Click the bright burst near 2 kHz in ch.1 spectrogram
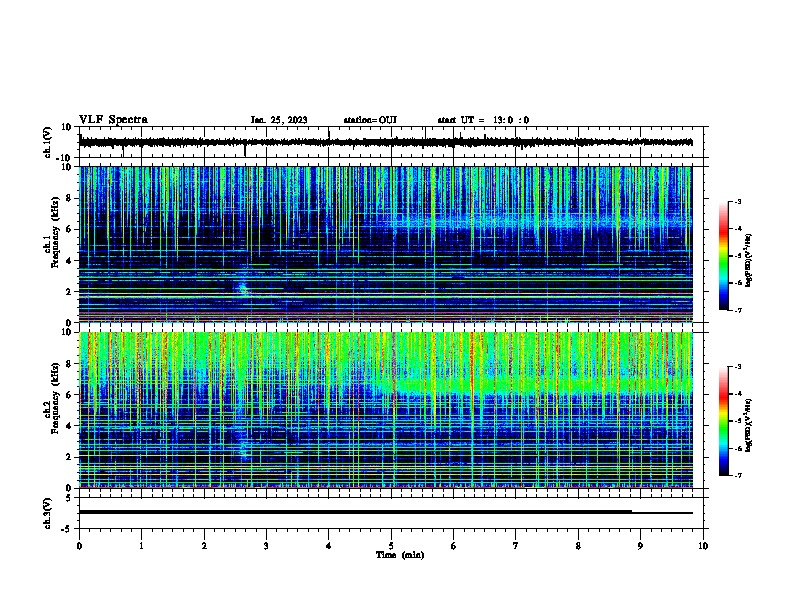The height and width of the screenshot is (612, 792). (243, 288)
